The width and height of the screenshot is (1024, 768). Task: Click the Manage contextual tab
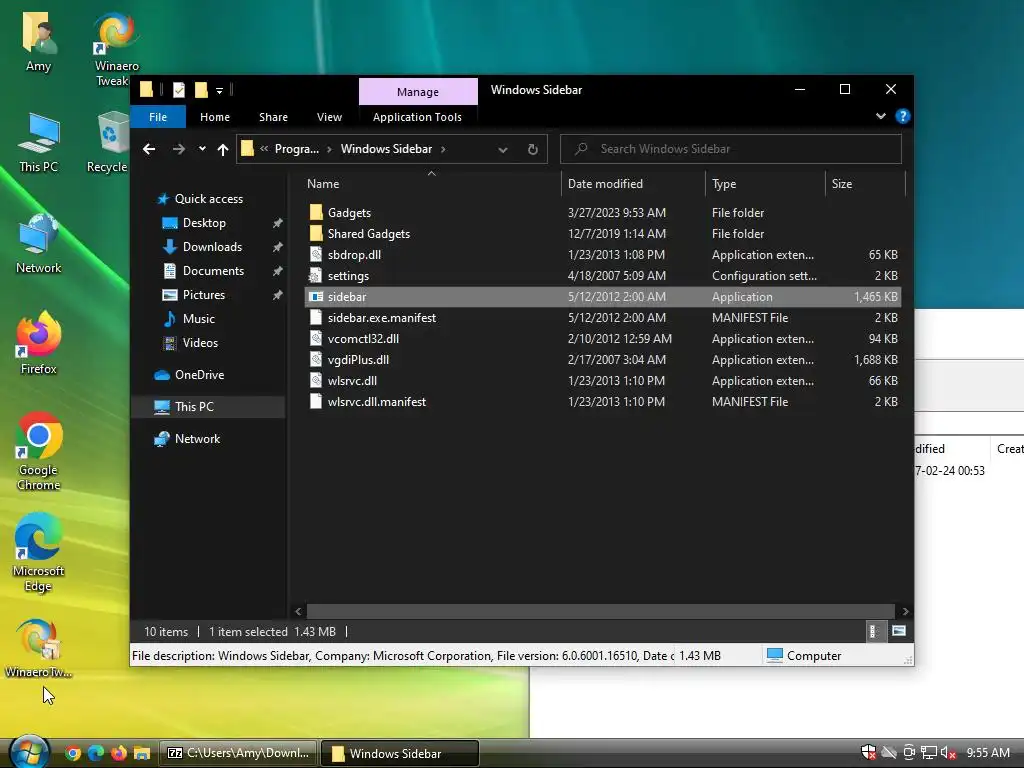418,92
